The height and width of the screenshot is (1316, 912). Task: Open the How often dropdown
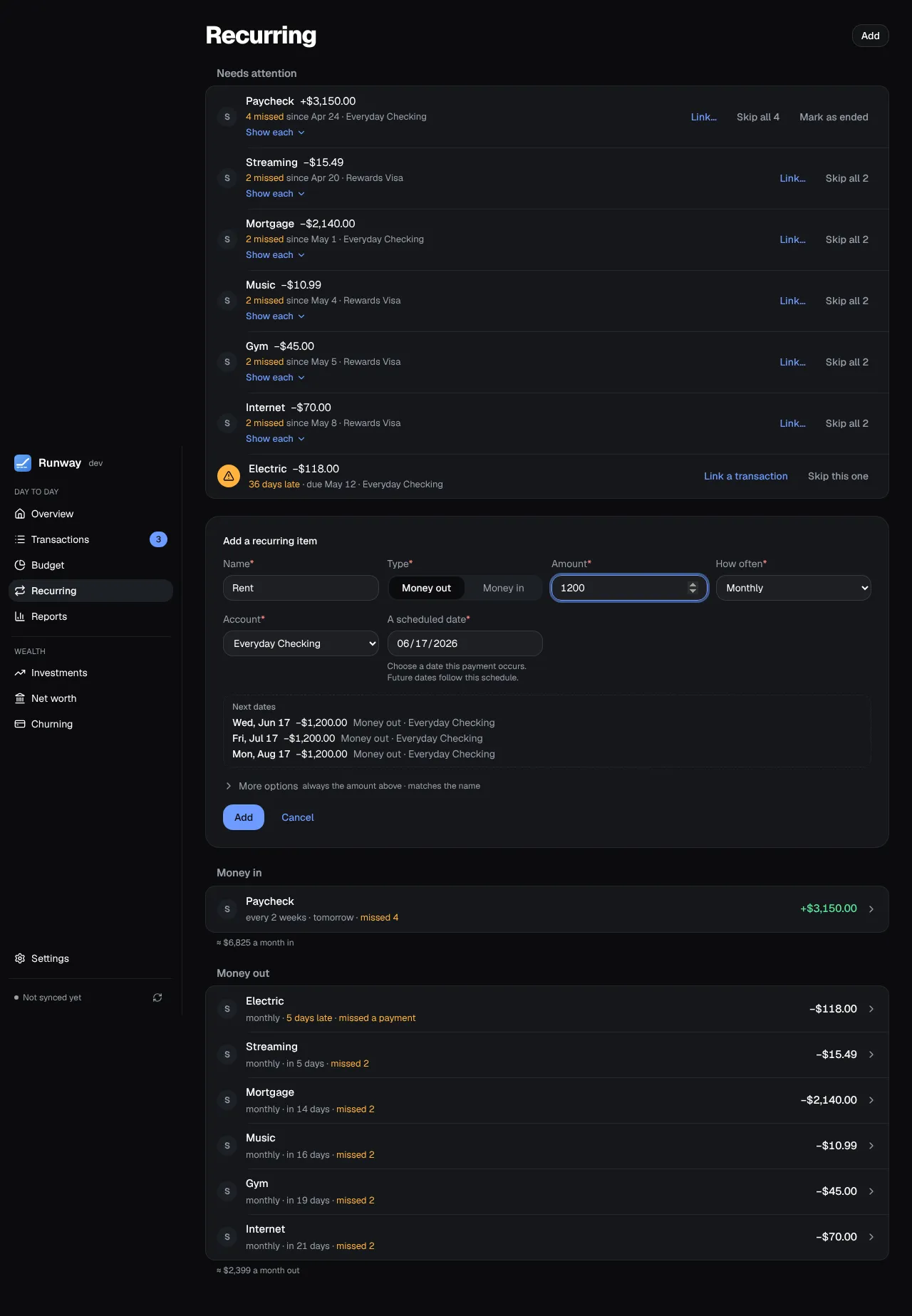(794, 588)
